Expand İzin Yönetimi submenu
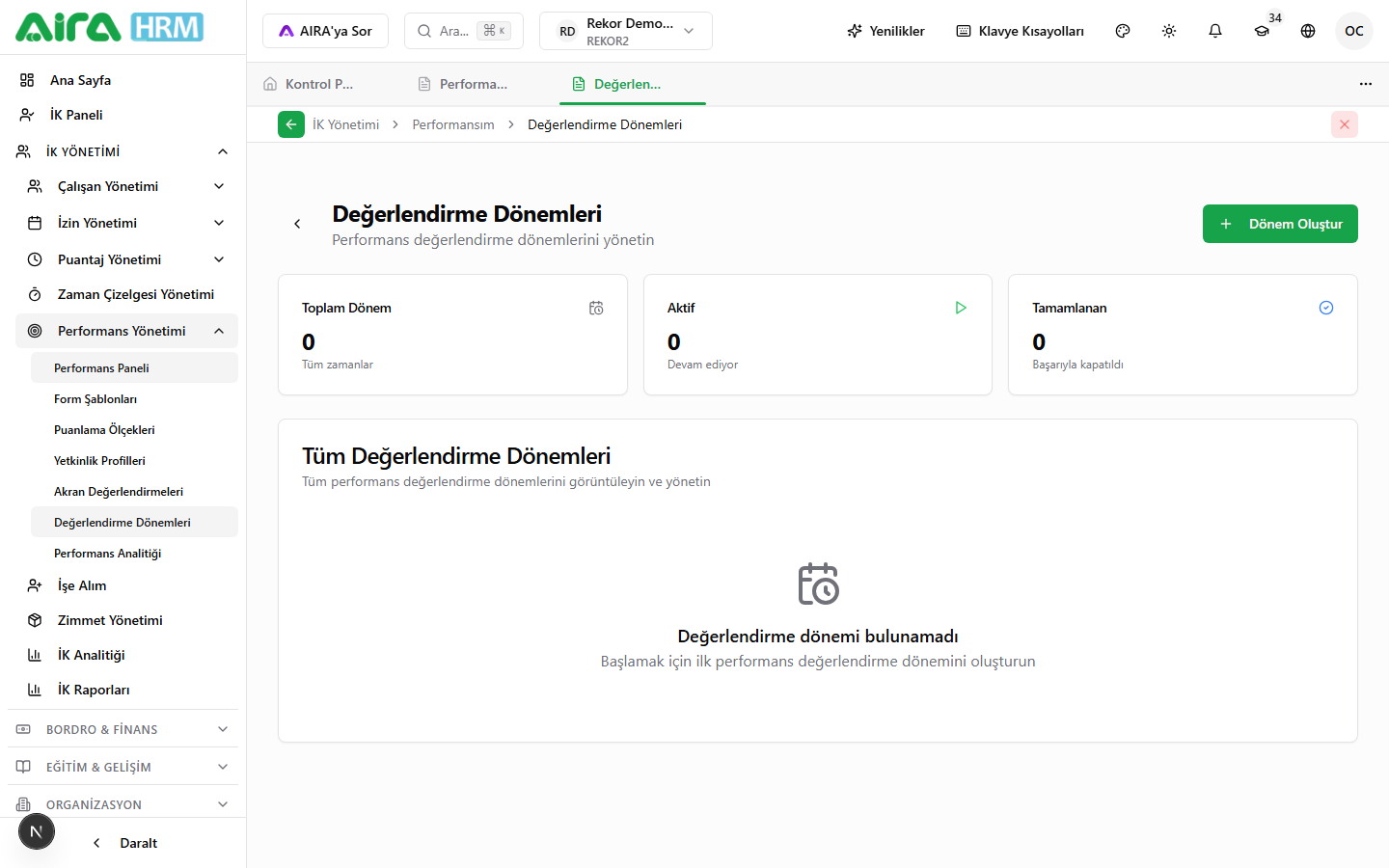1389x868 pixels. click(x=126, y=223)
